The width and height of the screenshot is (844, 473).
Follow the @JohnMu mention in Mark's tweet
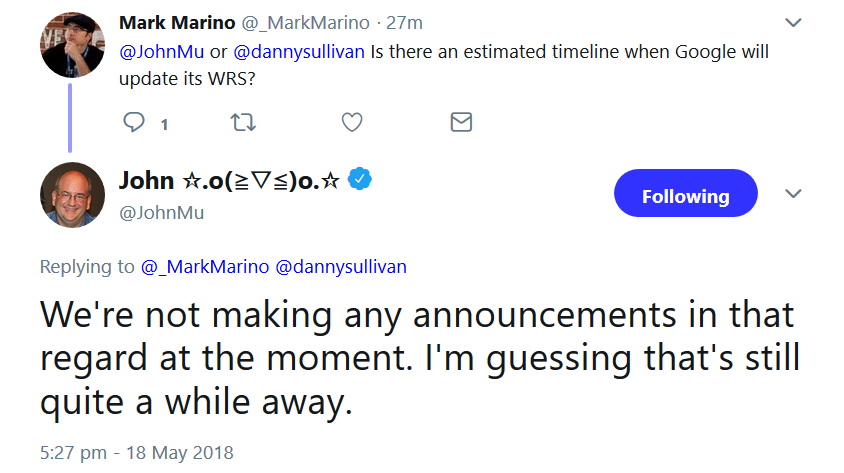(155, 50)
